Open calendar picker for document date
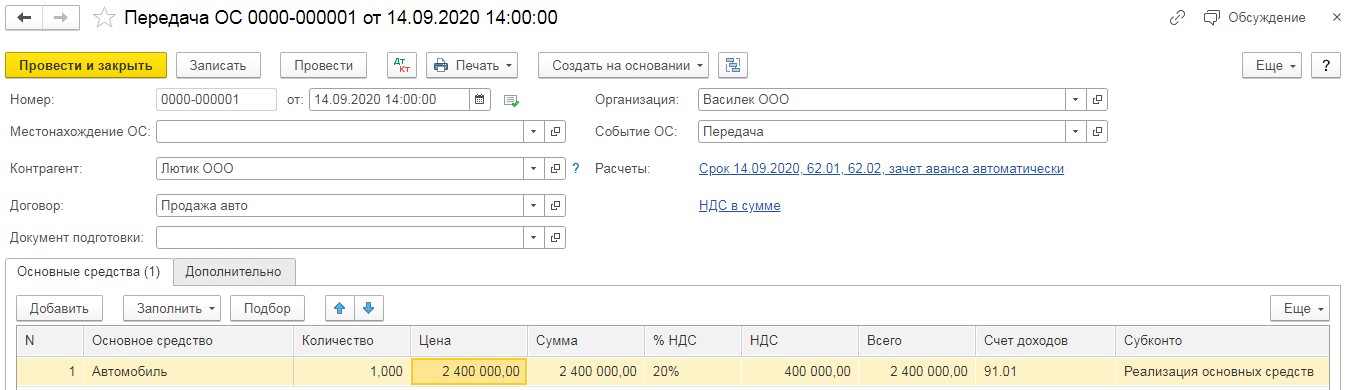This screenshot has height=390, width=1345. [x=480, y=100]
